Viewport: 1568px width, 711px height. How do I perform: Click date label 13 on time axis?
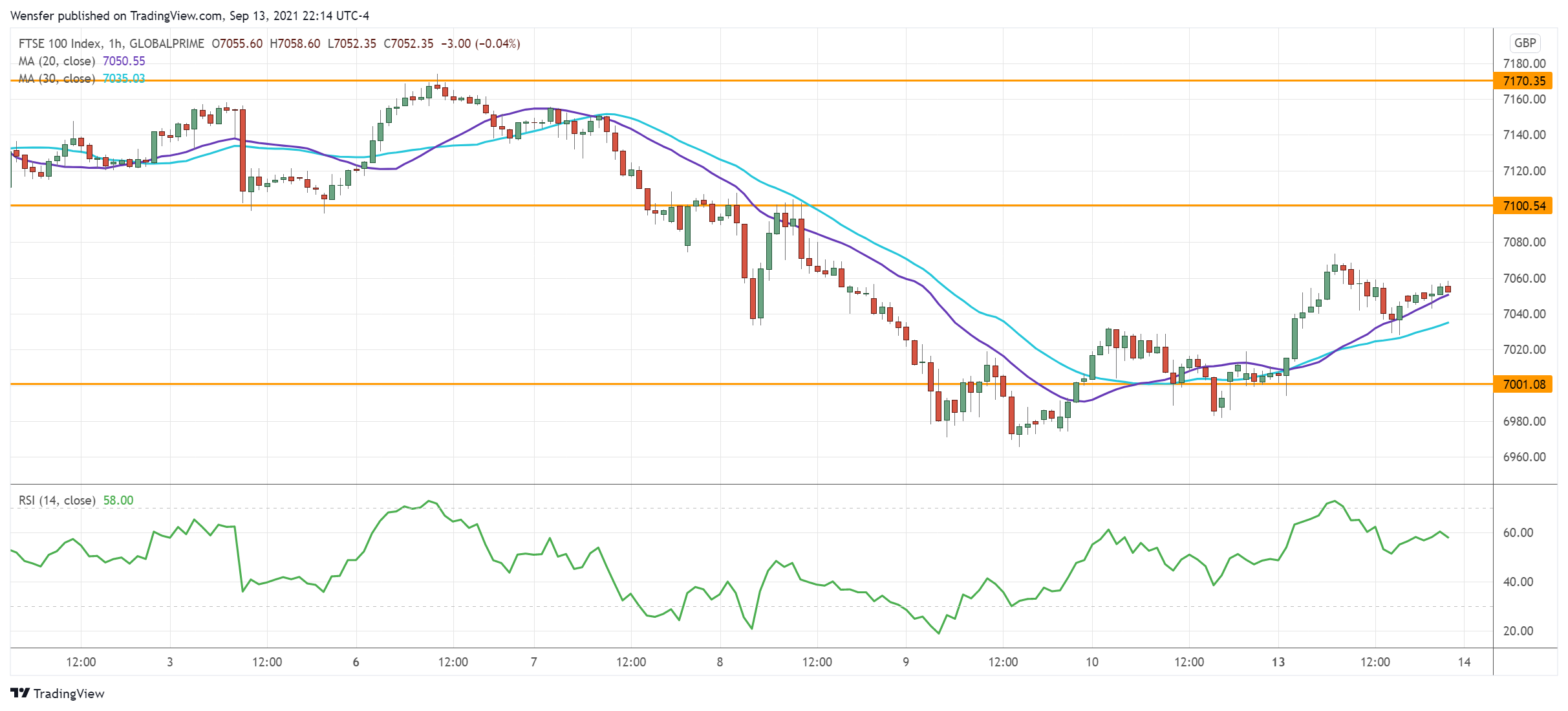coord(1278,662)
